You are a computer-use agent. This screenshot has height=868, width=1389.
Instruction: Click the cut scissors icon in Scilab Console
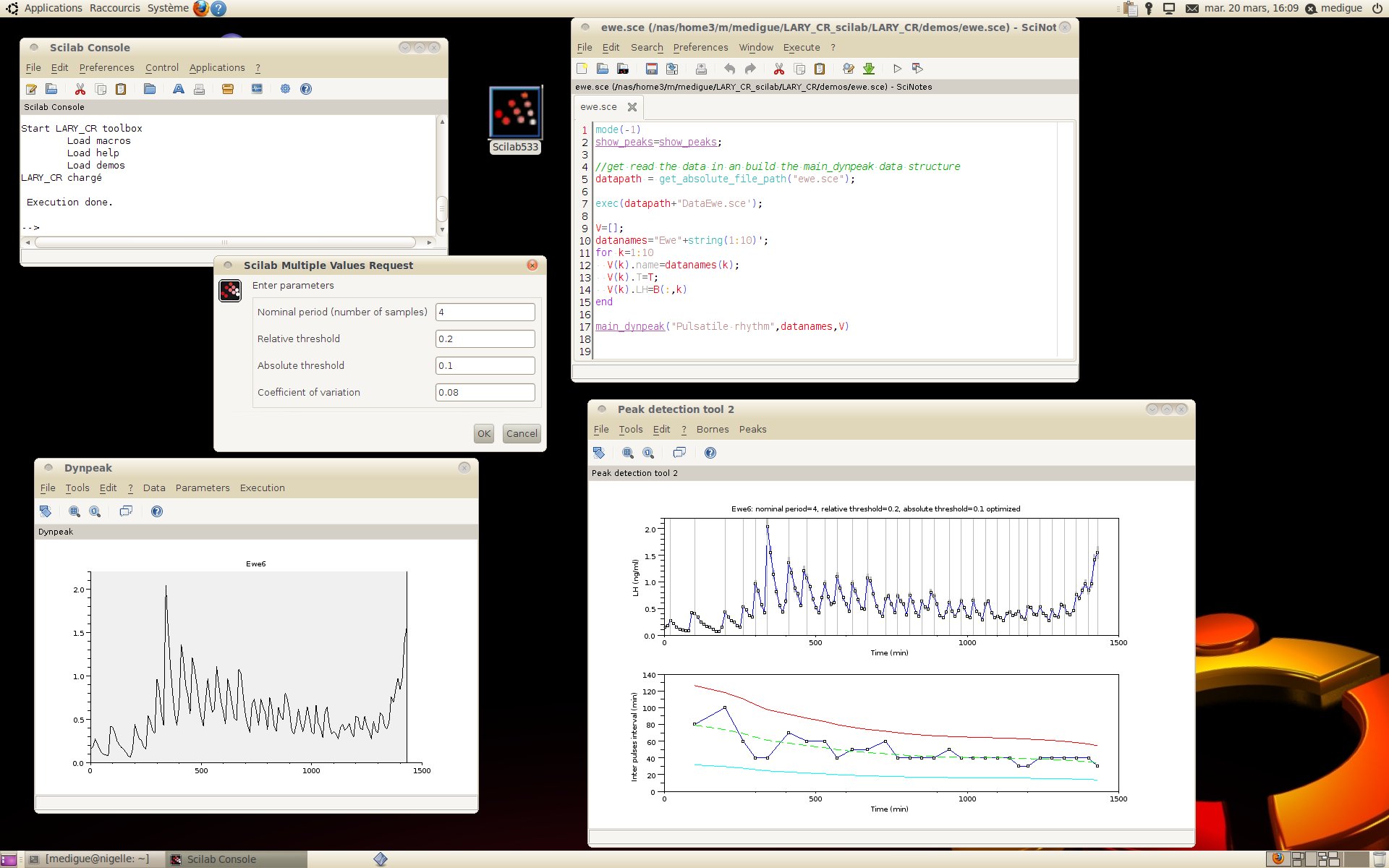(x=80, y=89)
